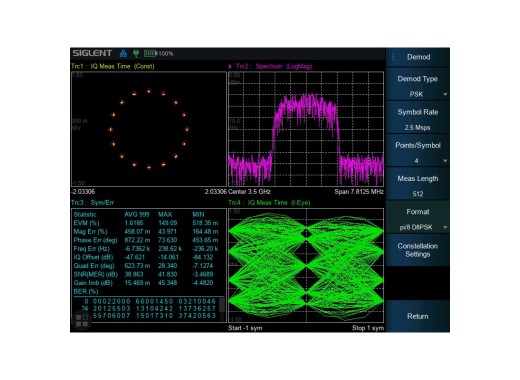Click the MIN column header
The height and width of the screenshot is (380, 520).
198,215
